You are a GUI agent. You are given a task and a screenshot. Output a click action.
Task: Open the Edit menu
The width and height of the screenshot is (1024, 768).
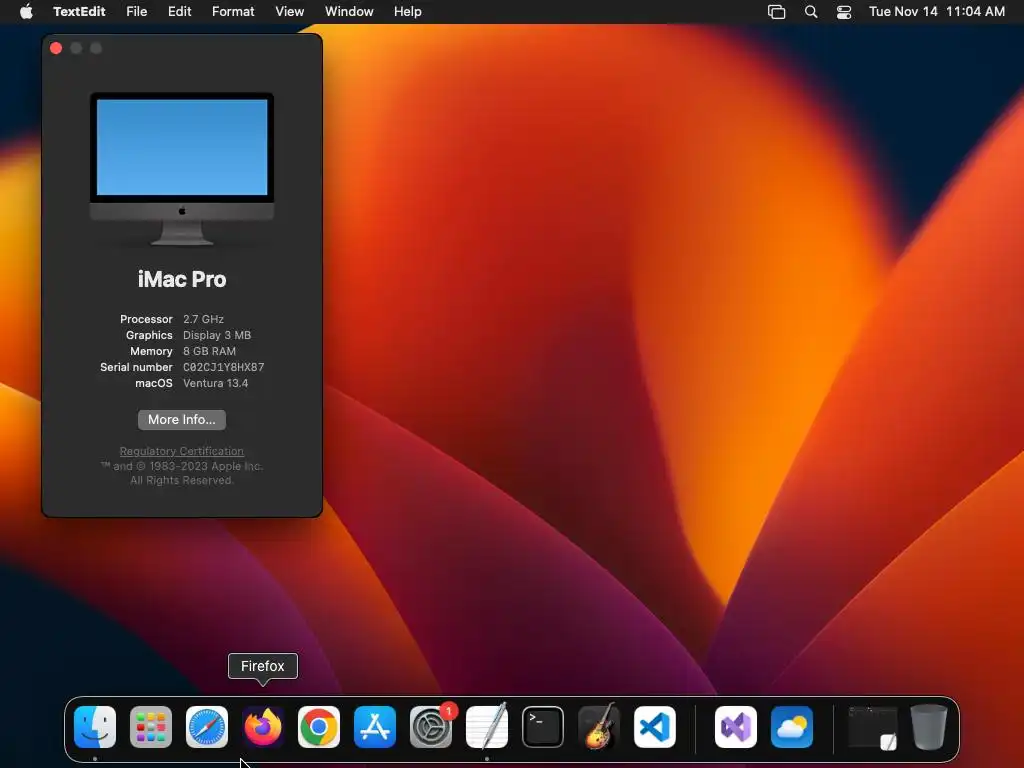click(179, 11)
